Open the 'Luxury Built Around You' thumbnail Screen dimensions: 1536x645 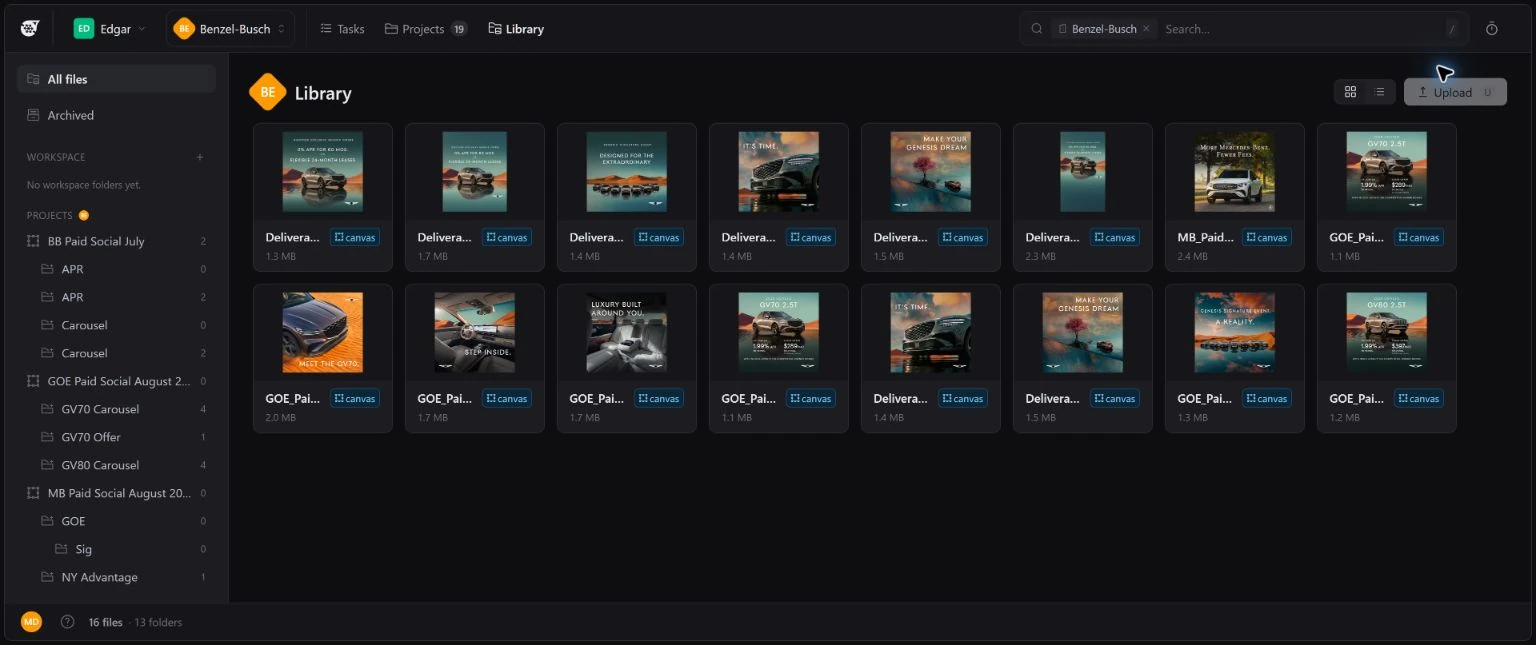[x=627, y=332]
